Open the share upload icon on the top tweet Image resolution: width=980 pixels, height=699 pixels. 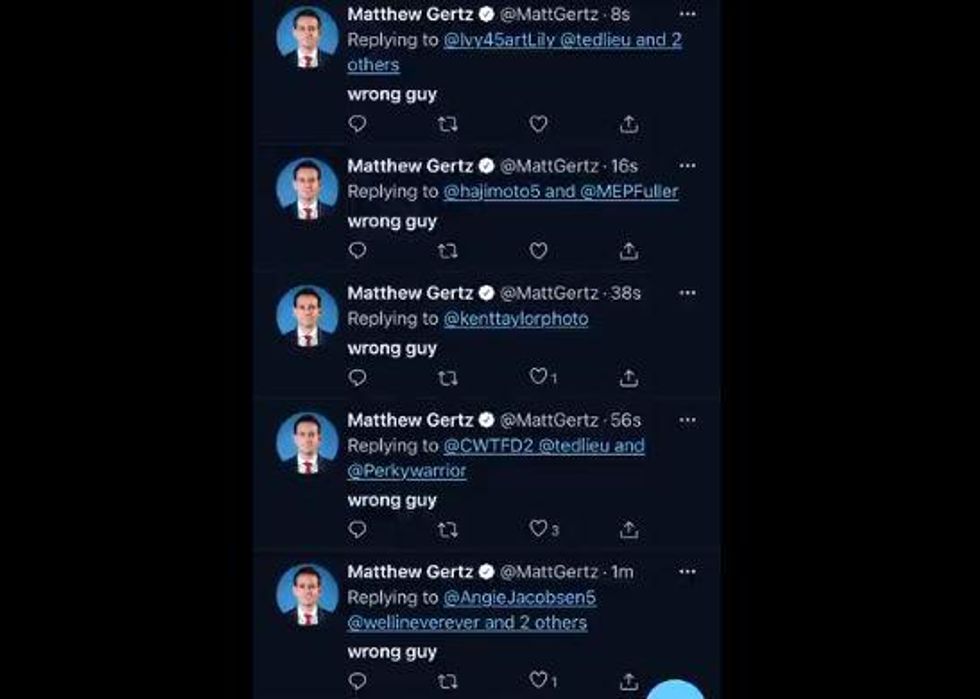click(629, 125)
